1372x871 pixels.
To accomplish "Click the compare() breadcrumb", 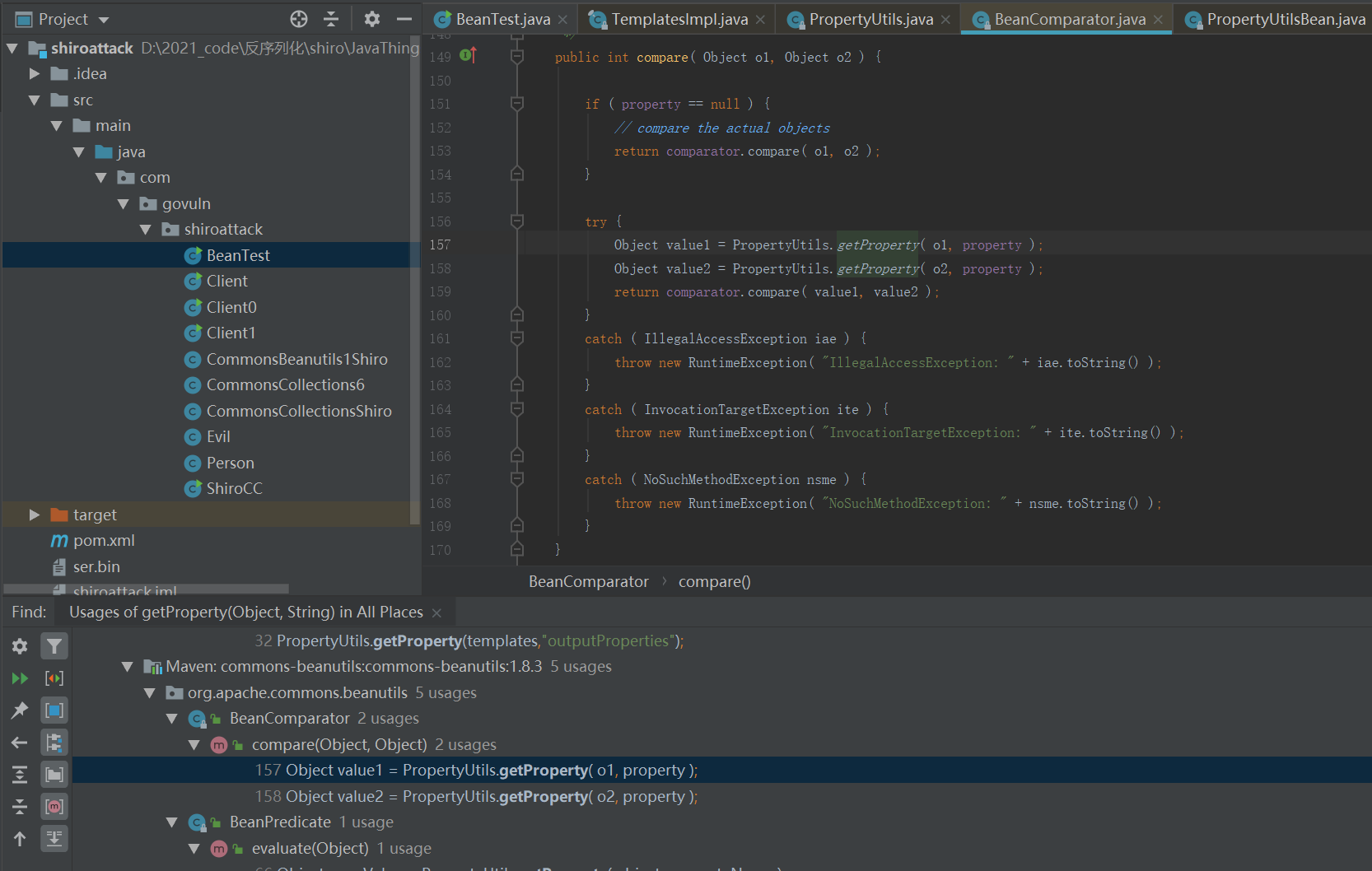I will 714,582.
